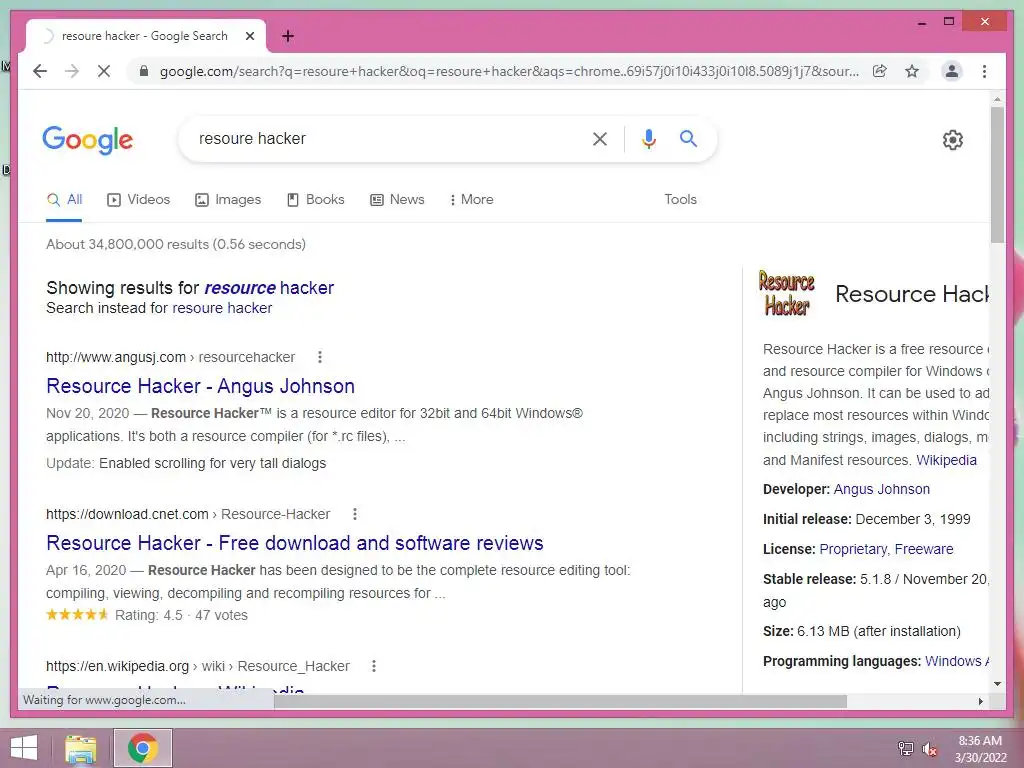The image size is (1024, 768).
Task: Clear the search box text
Action: [600, 138]
